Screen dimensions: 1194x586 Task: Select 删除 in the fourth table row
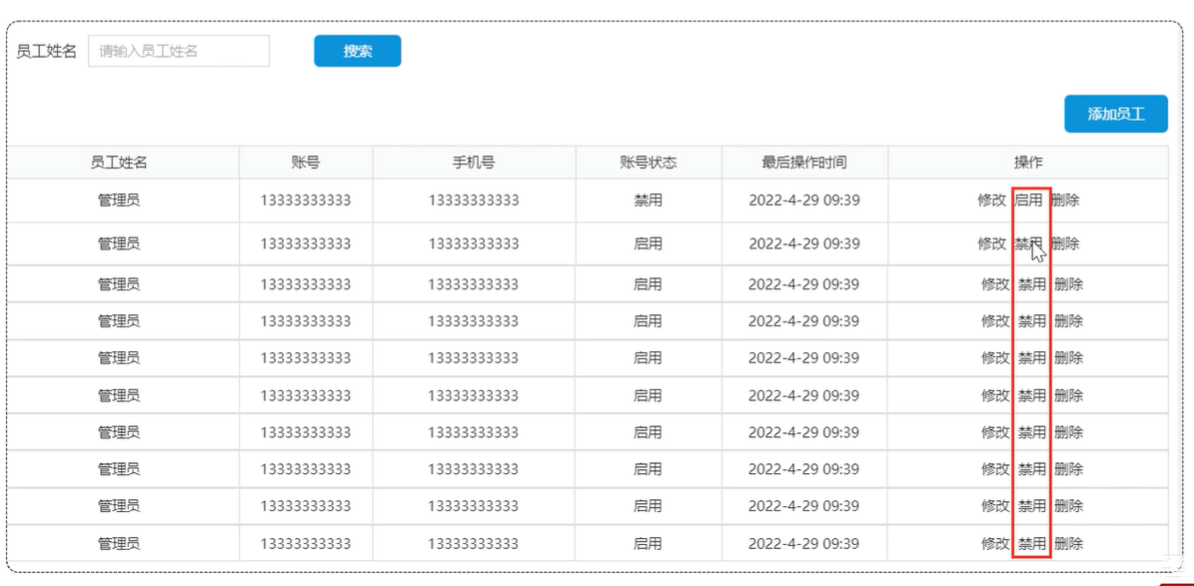[1069, 321]
